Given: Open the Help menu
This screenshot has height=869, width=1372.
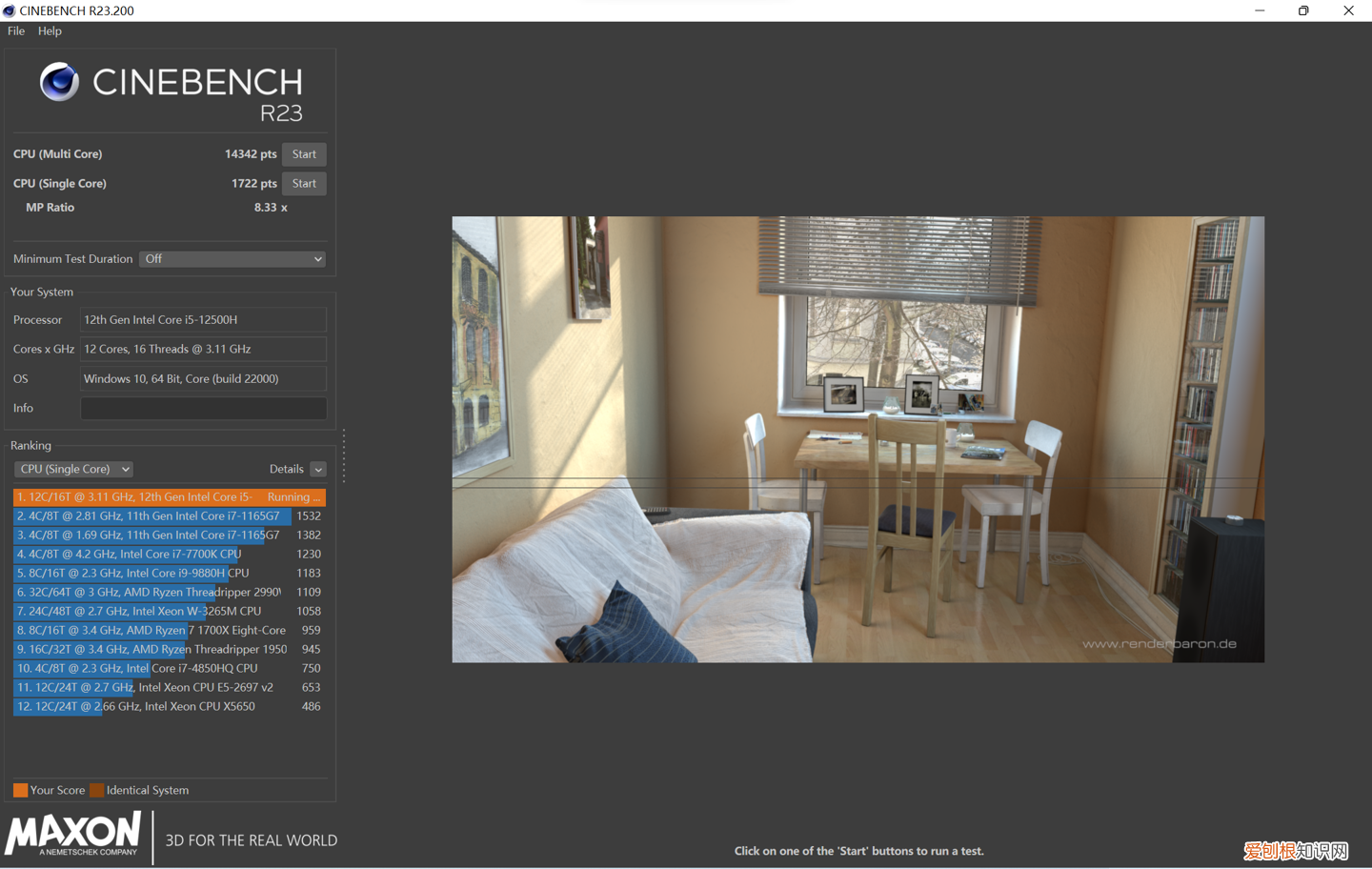Looking at the screenshot, I should click(50, 31).
